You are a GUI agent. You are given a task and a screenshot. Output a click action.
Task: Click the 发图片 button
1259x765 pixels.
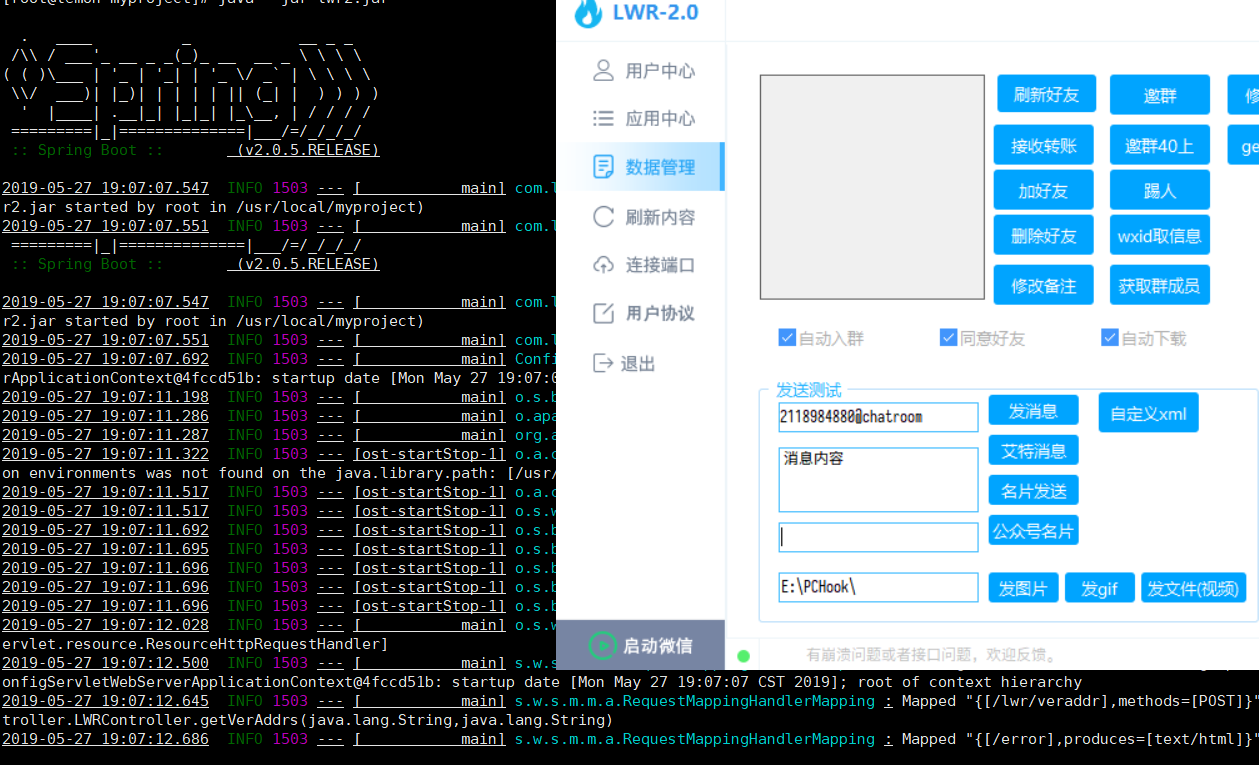[1023, 588]
